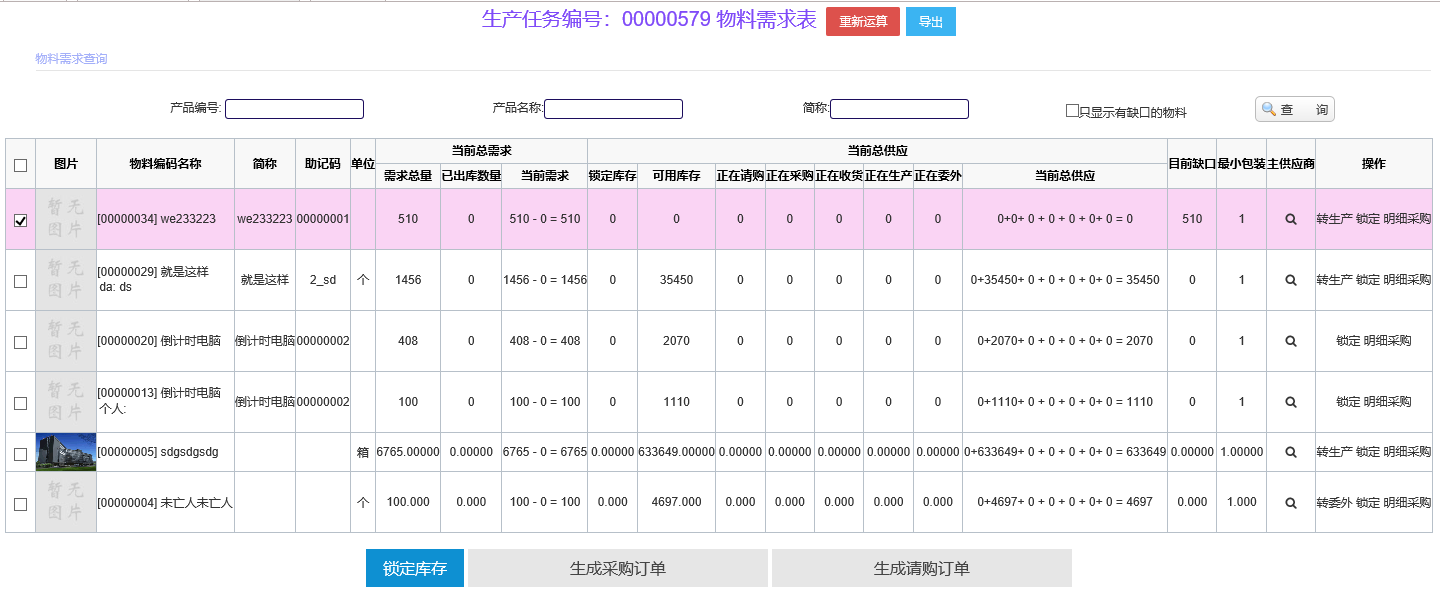Open the 物料需求查询 section link
Image resolution: width=1440 pixels, height=591 pixels.
(71, 59)
